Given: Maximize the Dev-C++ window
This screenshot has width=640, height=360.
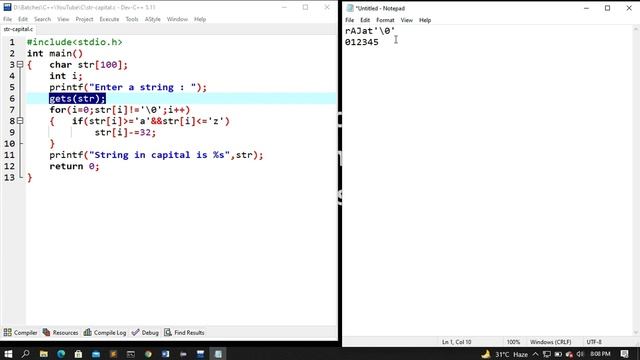Looking at the screenshot, I should [305, 7].
